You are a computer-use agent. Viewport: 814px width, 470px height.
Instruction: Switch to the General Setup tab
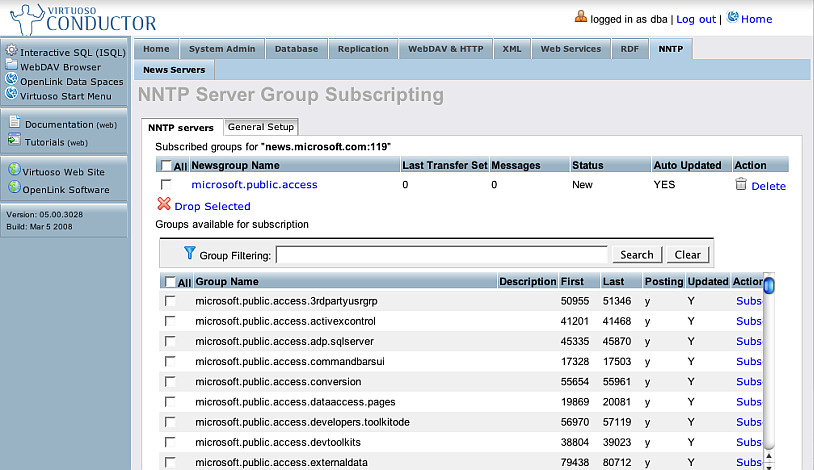[260, 127]
